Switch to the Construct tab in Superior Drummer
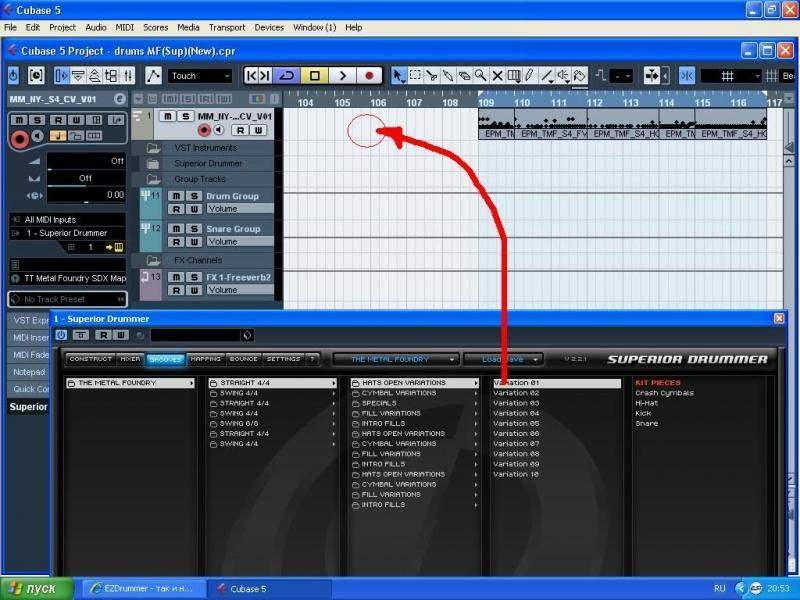This screenshot has width=800, height=600. pyautogui.click(x=91, y=359)
